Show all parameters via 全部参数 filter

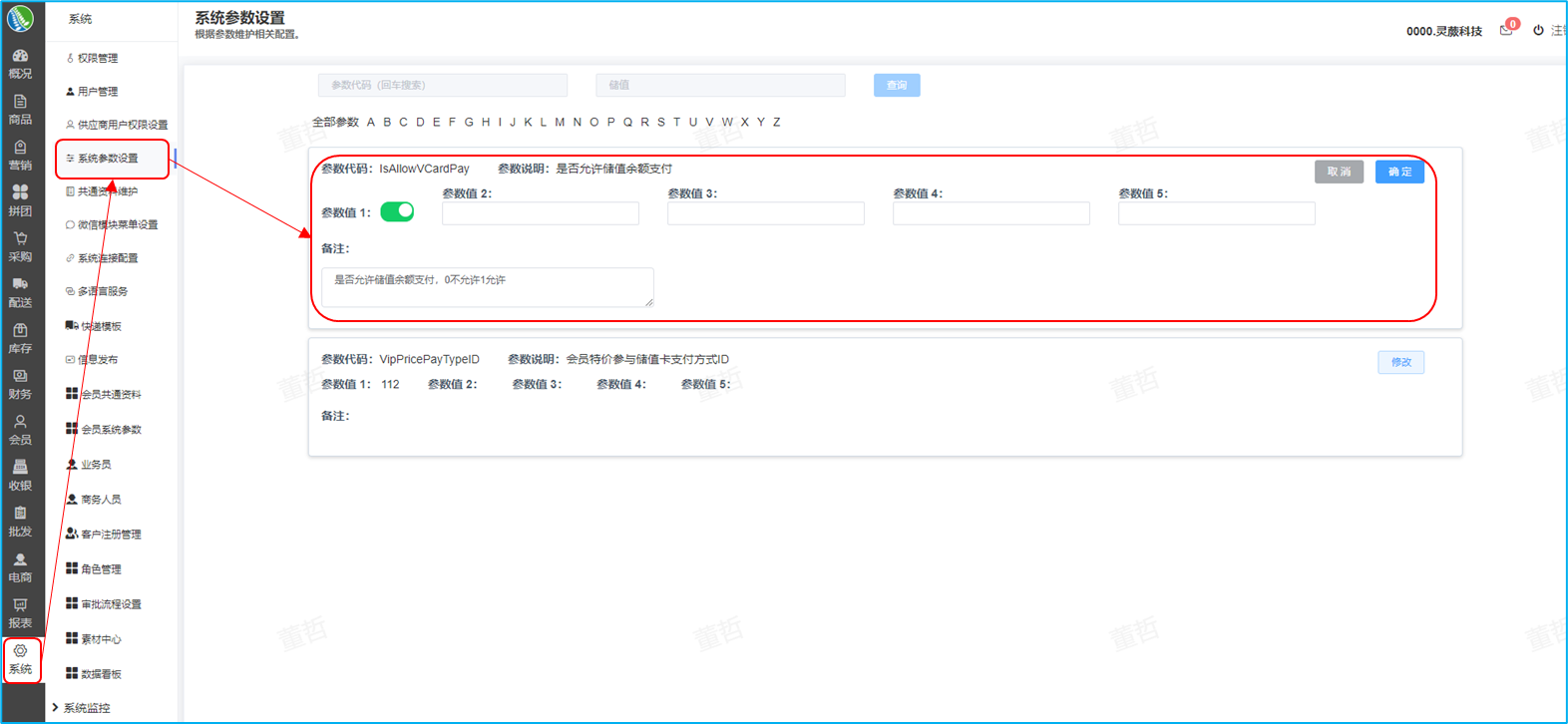coord(335,123)
